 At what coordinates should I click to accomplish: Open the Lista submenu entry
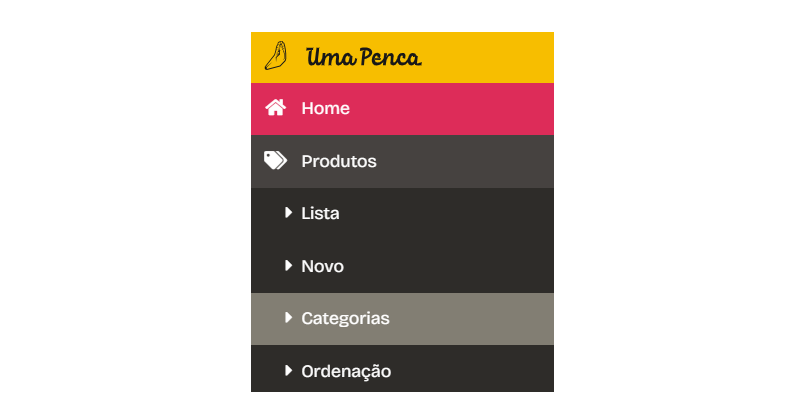tap(320, 213)
